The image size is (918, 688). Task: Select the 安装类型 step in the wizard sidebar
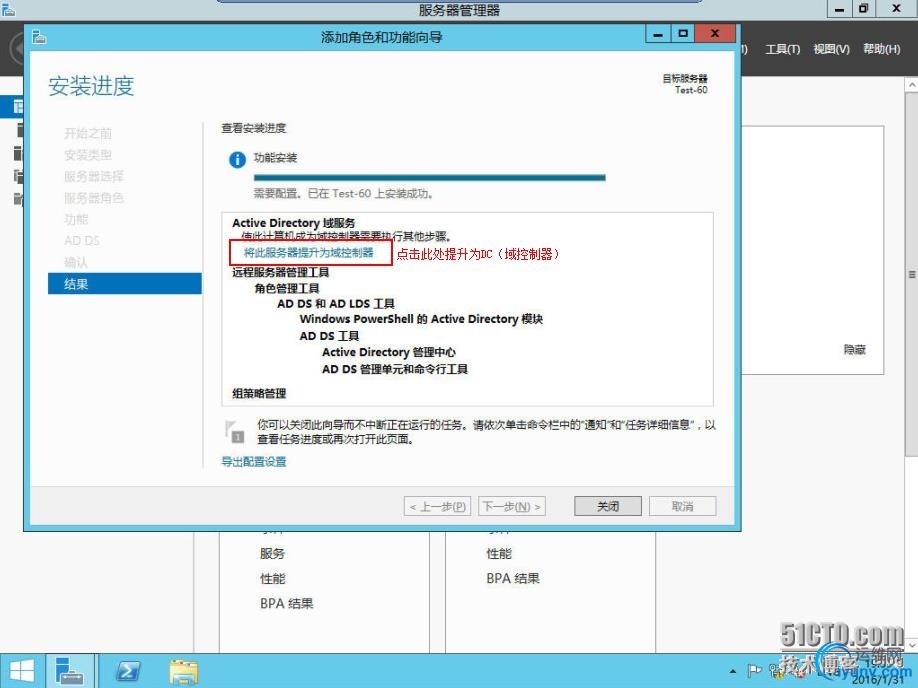coord(88,155)
